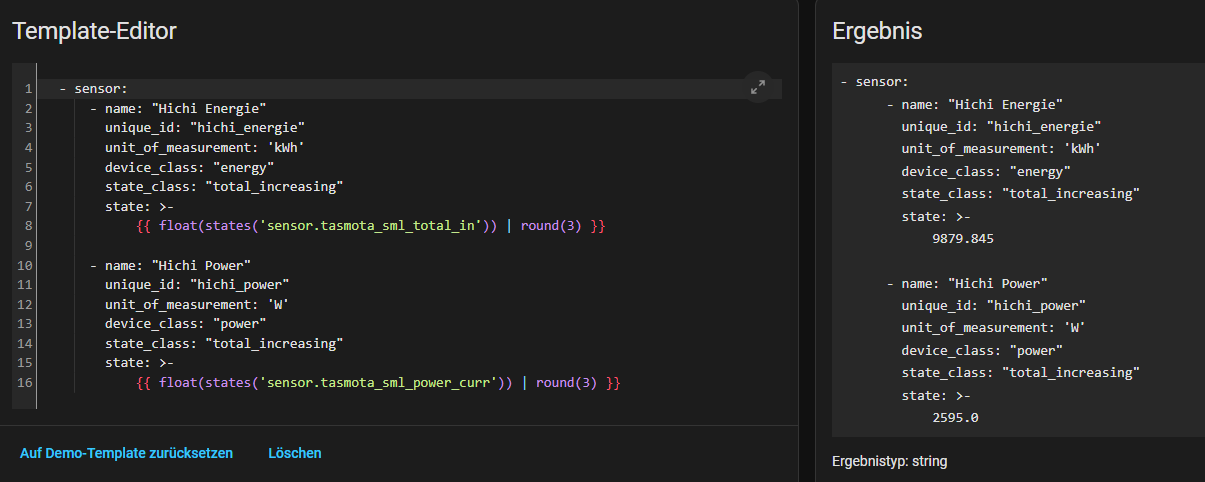Click the Ergebnis panel heading

[x=877, y=31]
